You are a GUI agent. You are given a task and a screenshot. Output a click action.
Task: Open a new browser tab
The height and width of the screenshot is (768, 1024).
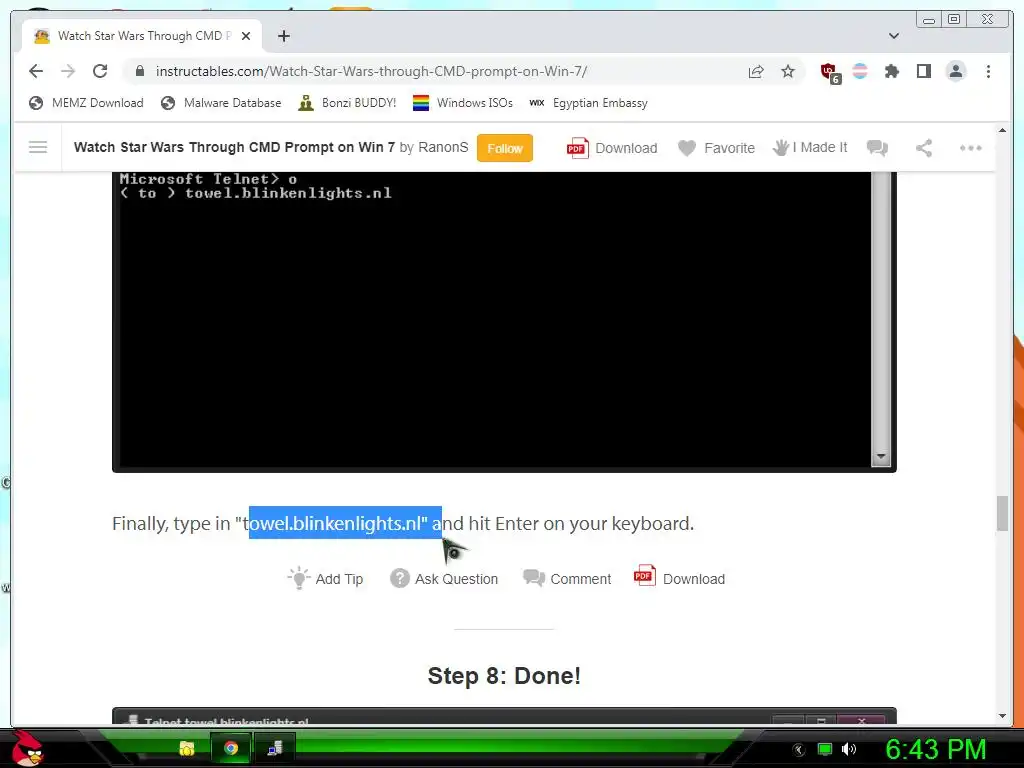[x=283, y=36]
